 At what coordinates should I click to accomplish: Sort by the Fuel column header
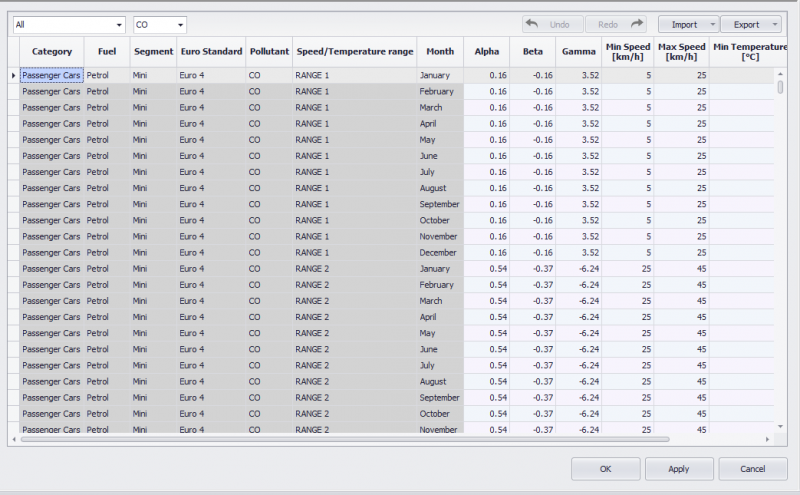click(107, 52)
